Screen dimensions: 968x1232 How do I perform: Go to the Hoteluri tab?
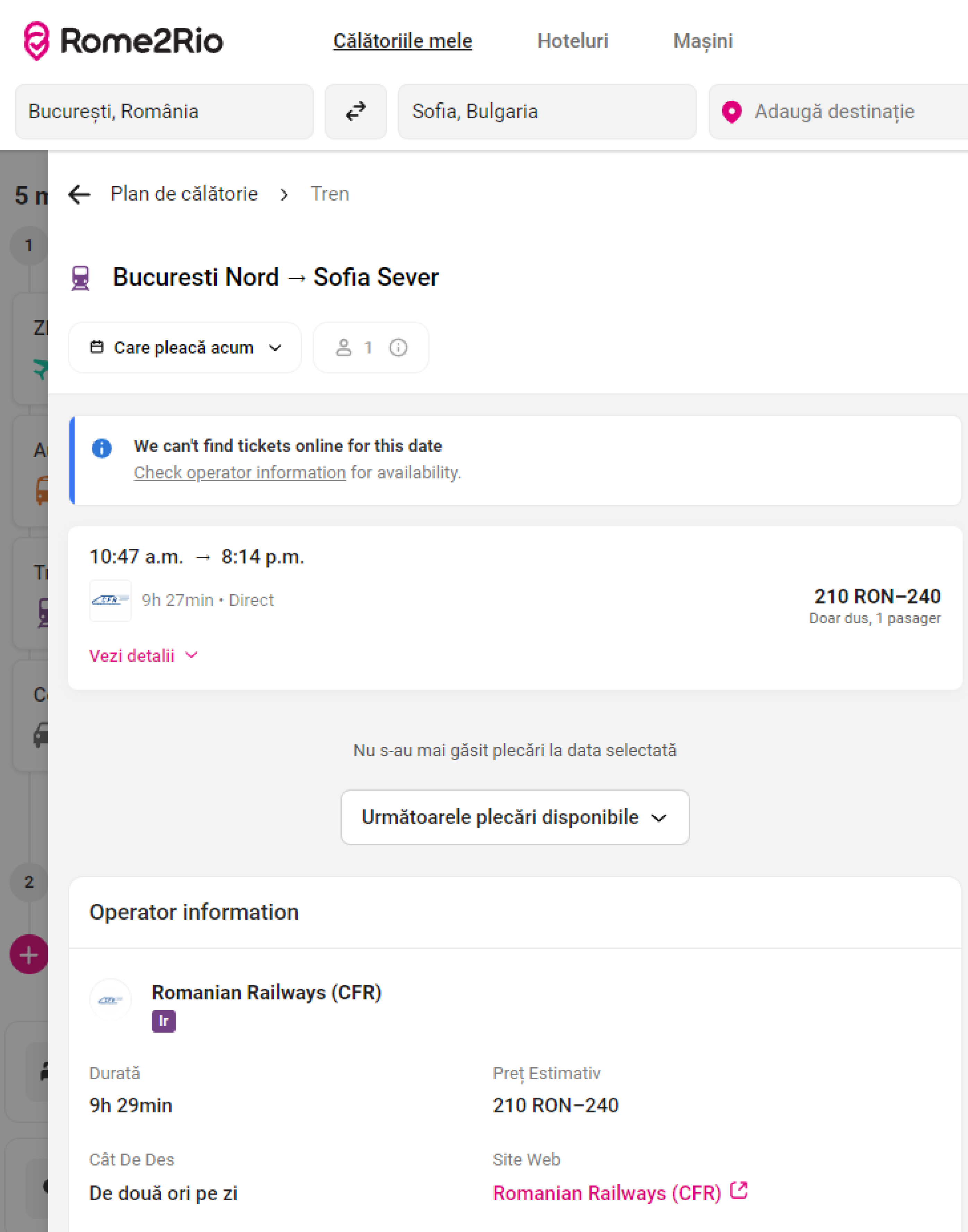click(572, 41)
